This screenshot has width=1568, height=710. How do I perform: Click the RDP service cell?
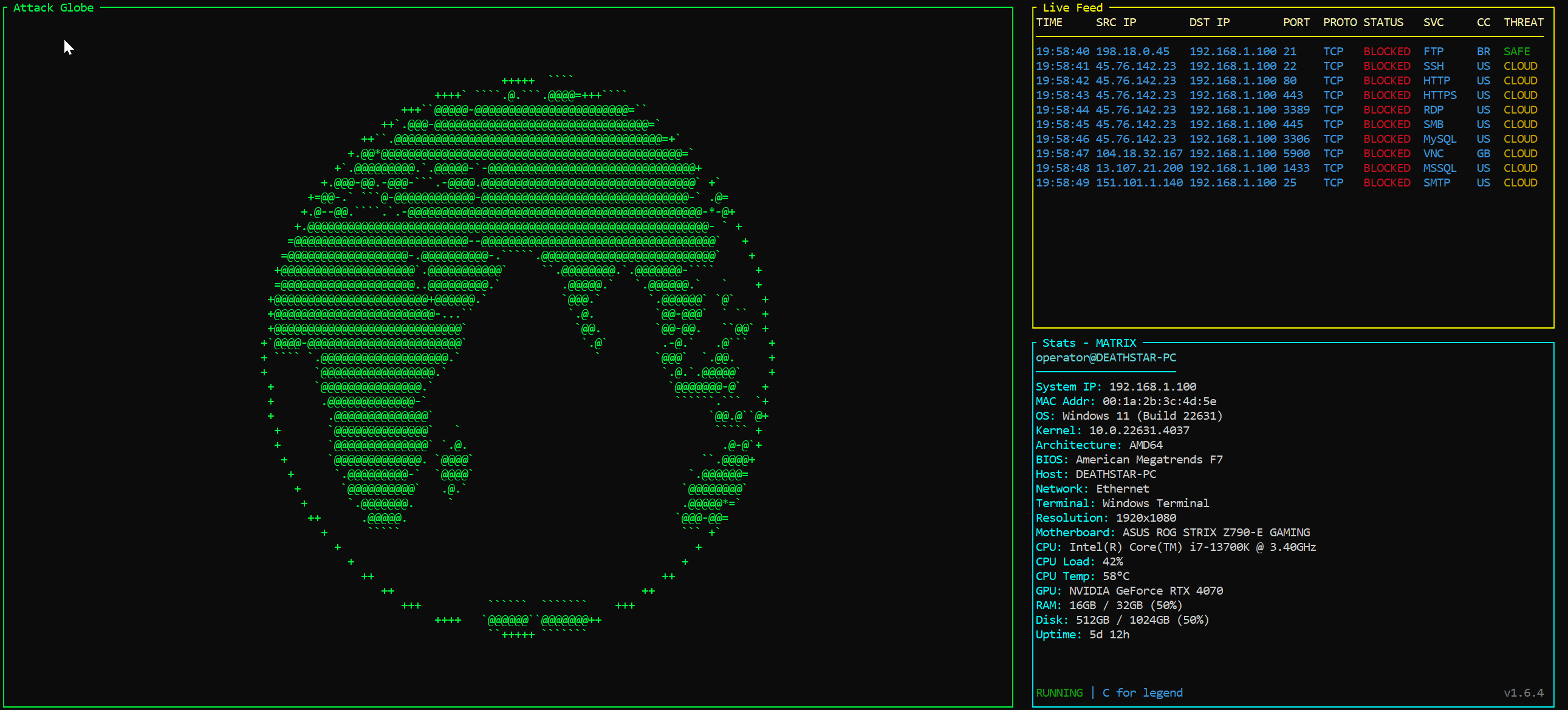pos(1434,110)
